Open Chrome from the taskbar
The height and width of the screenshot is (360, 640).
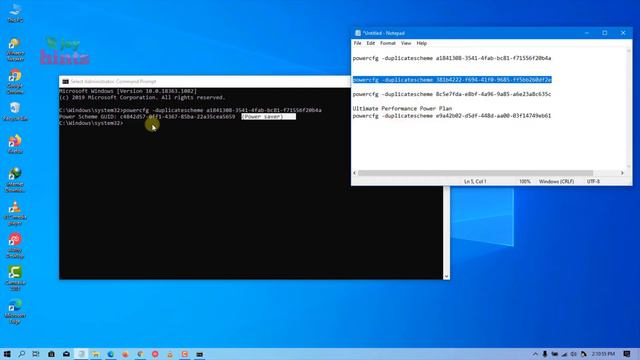(x=140, y=354)
